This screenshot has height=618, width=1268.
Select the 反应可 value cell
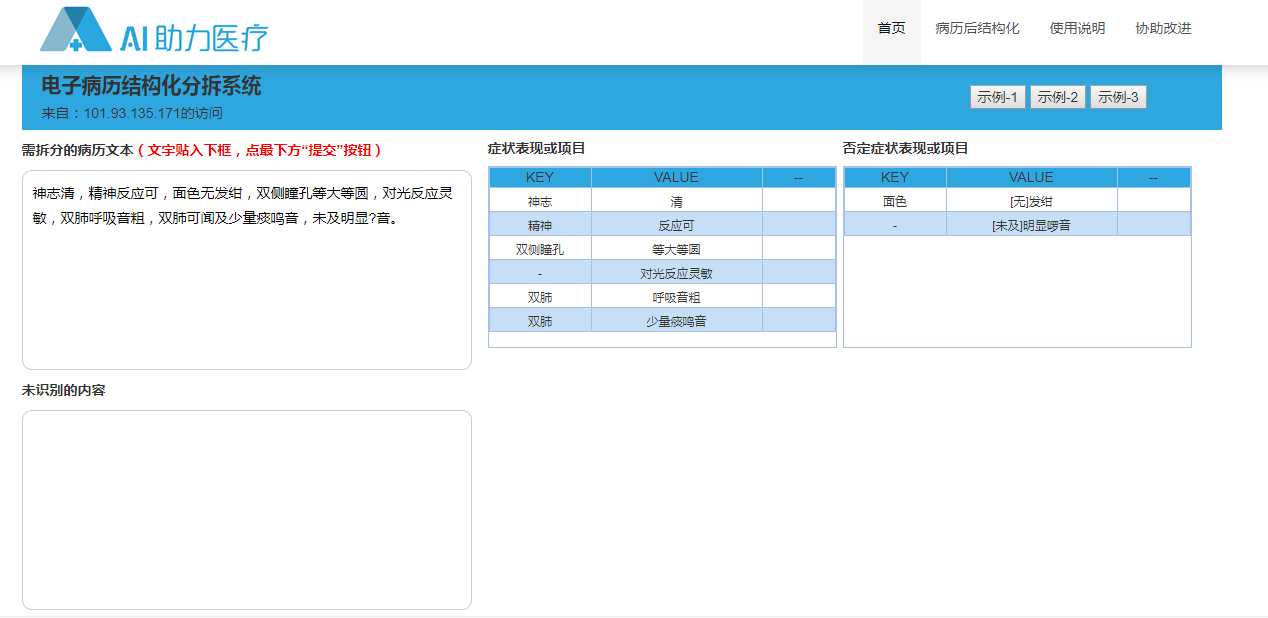click(676, 225)
